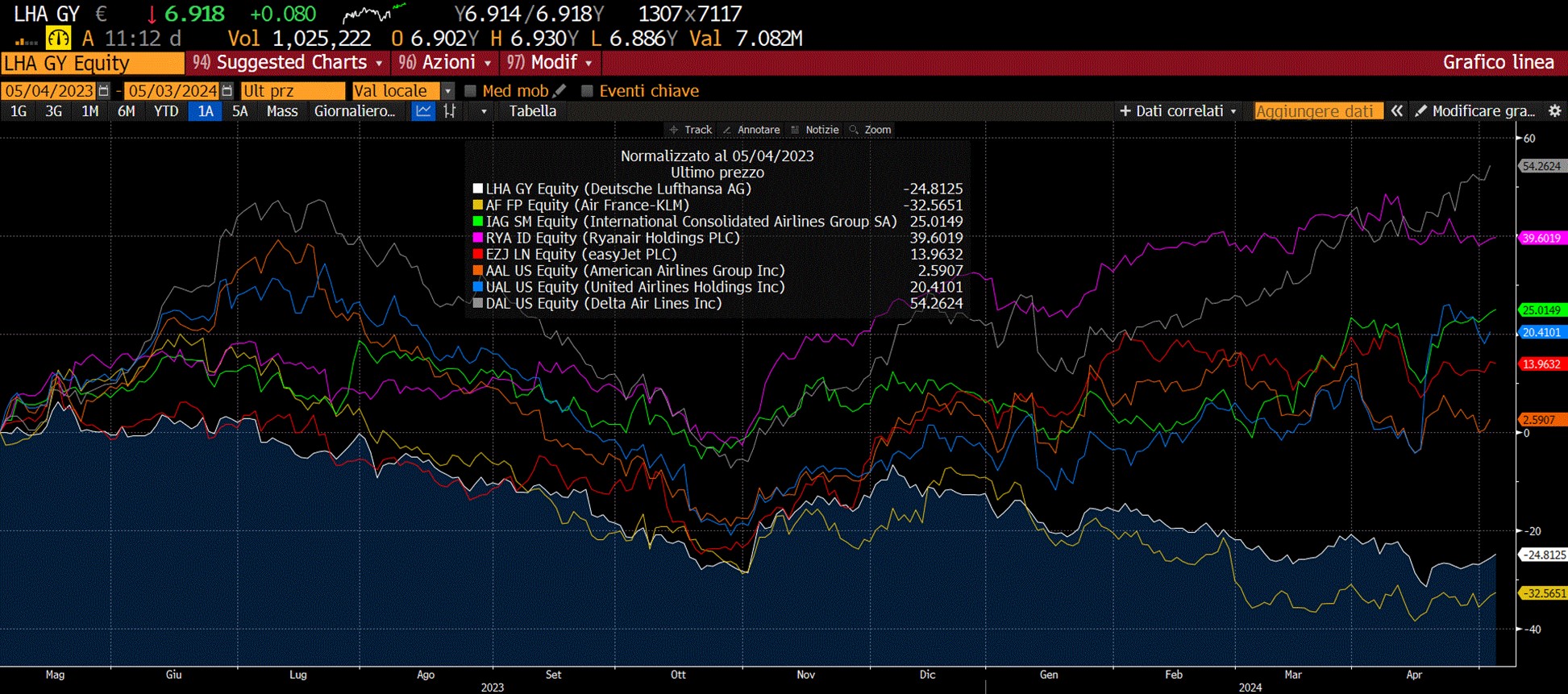Screen dimensions: 1568x694
Task: Click the 54.2624 Delta axis value label
Action: (1541, 166)
